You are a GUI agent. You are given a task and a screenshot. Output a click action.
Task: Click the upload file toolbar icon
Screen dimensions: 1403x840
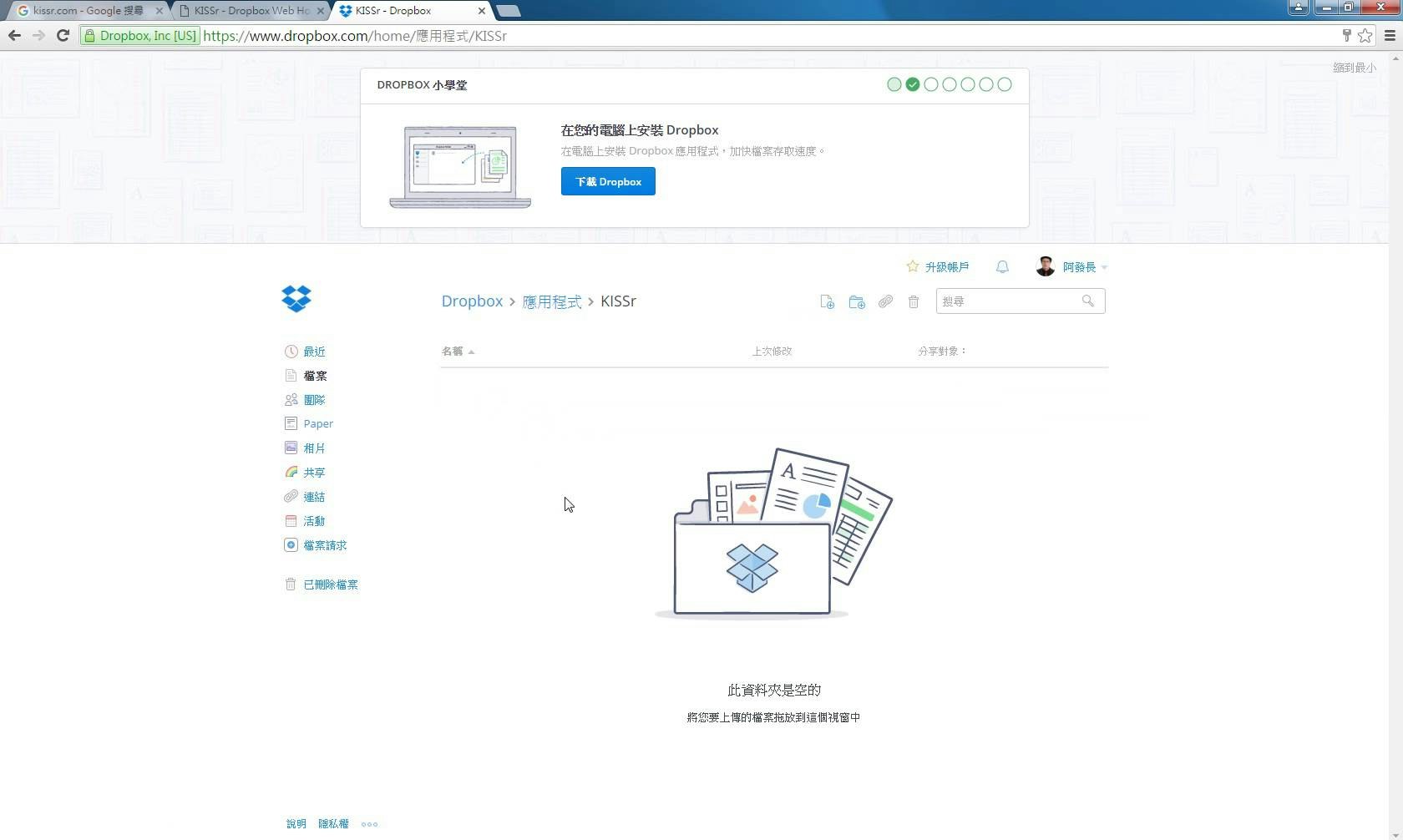pyautogui.click(x=828, y=302)
